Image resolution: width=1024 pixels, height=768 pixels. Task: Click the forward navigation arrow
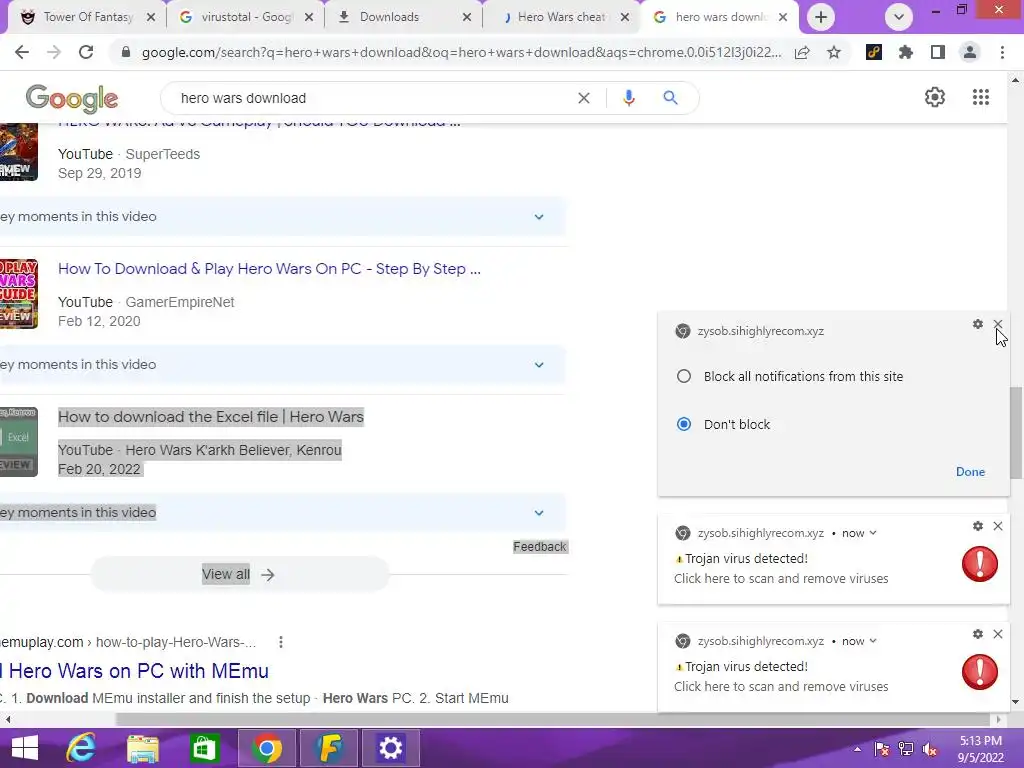coord(54,52)
